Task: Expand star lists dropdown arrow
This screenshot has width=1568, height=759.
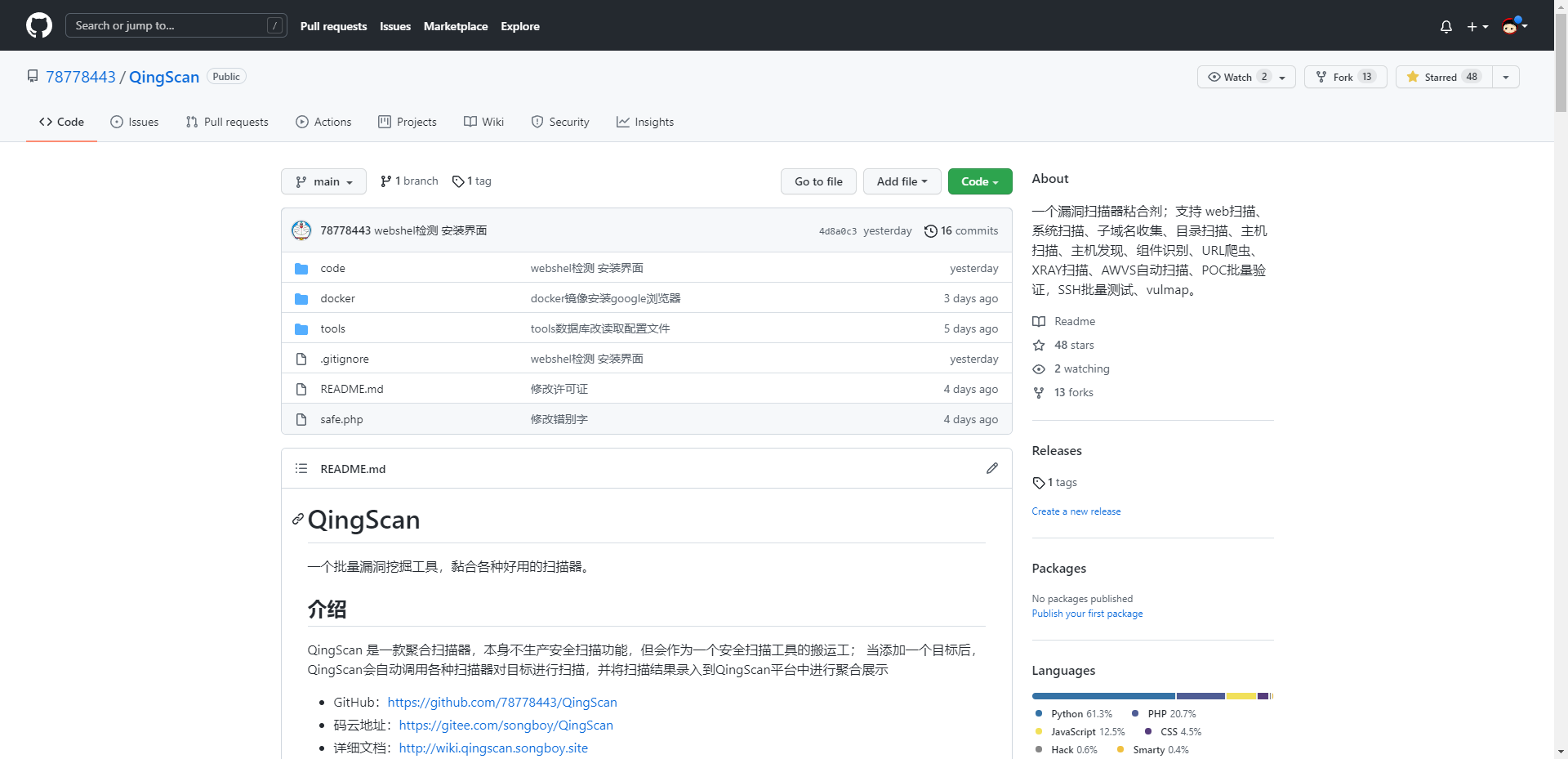Action: pyautogui.click(x=1506, y=77)
